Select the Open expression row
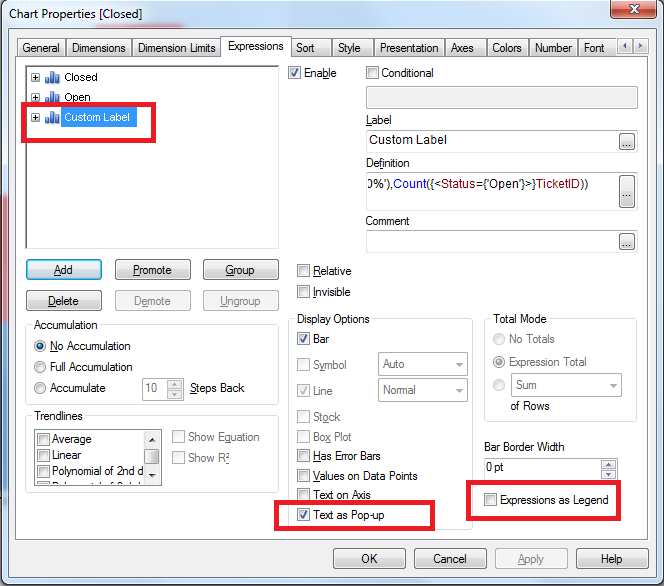 click(x=77, y=97)
